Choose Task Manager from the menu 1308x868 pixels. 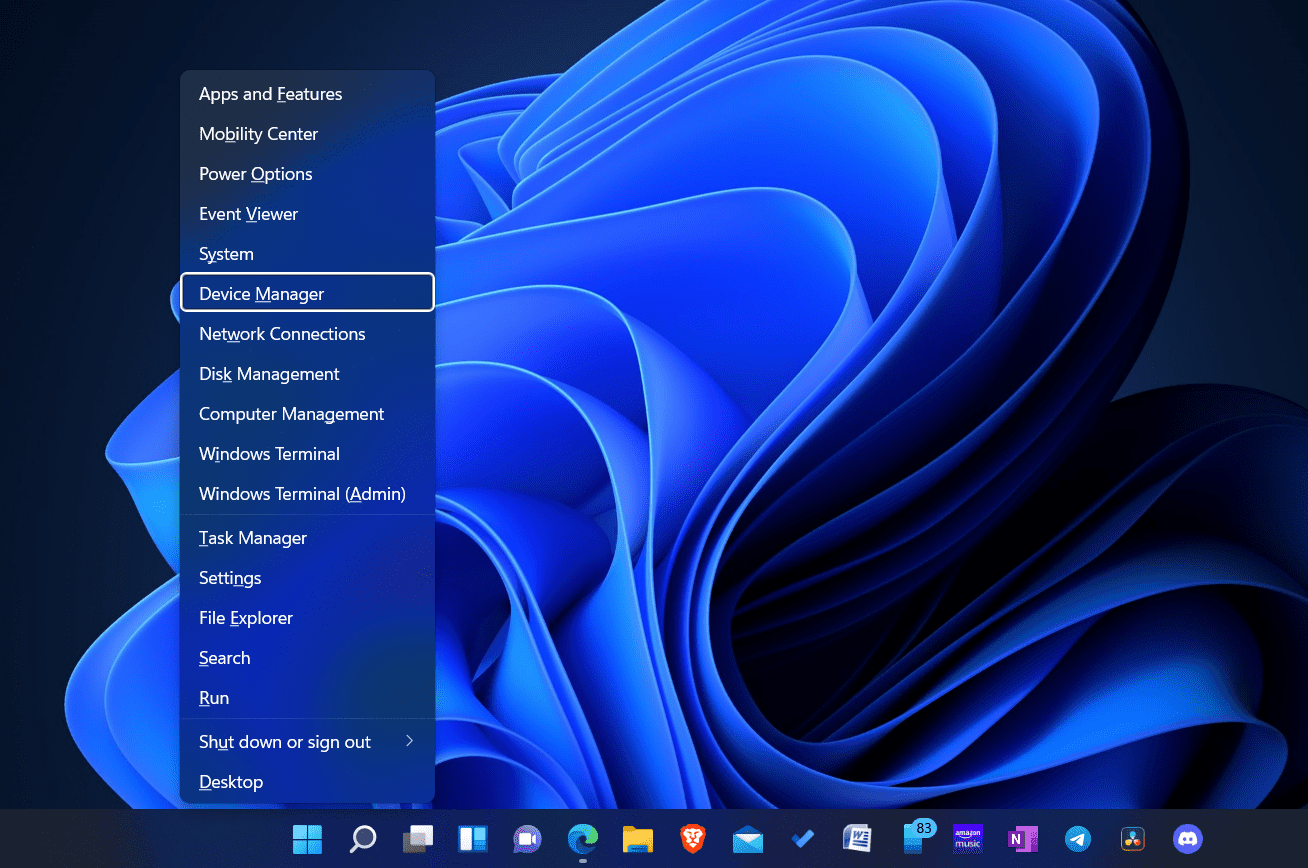253,538
